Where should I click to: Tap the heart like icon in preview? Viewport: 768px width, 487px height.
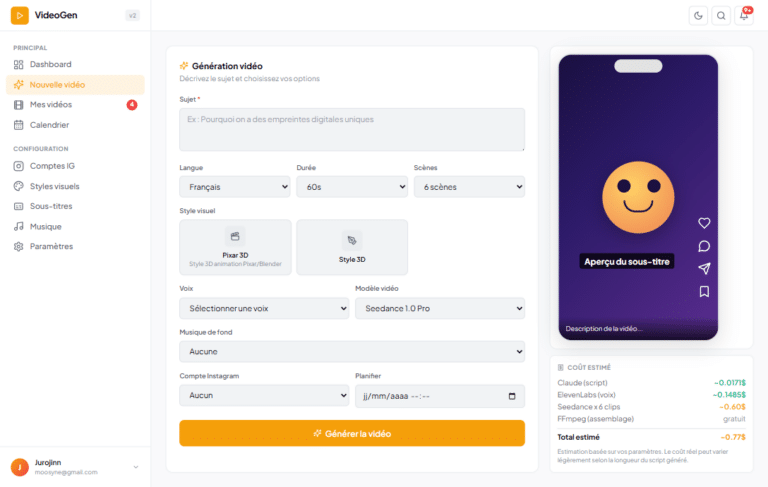point(704,223)
